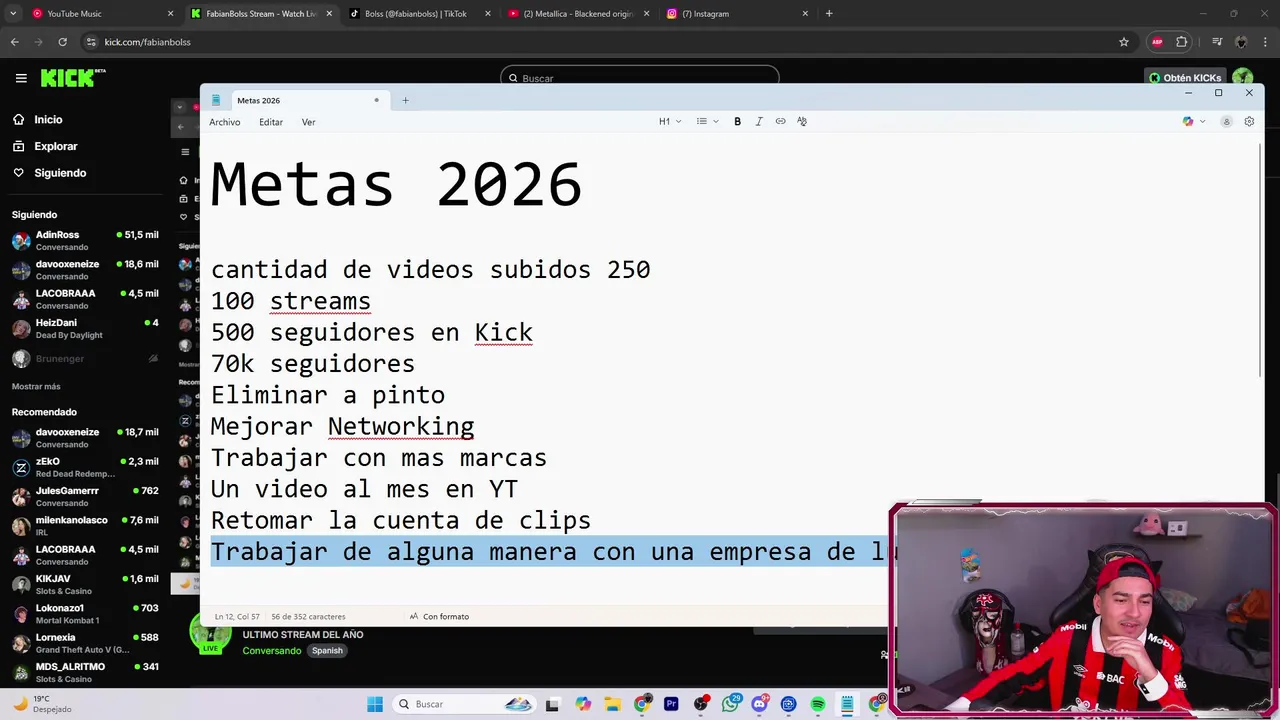The image size is (1280, 720).
Task: Open Task View on the taskbar
Action: point(552,704)
